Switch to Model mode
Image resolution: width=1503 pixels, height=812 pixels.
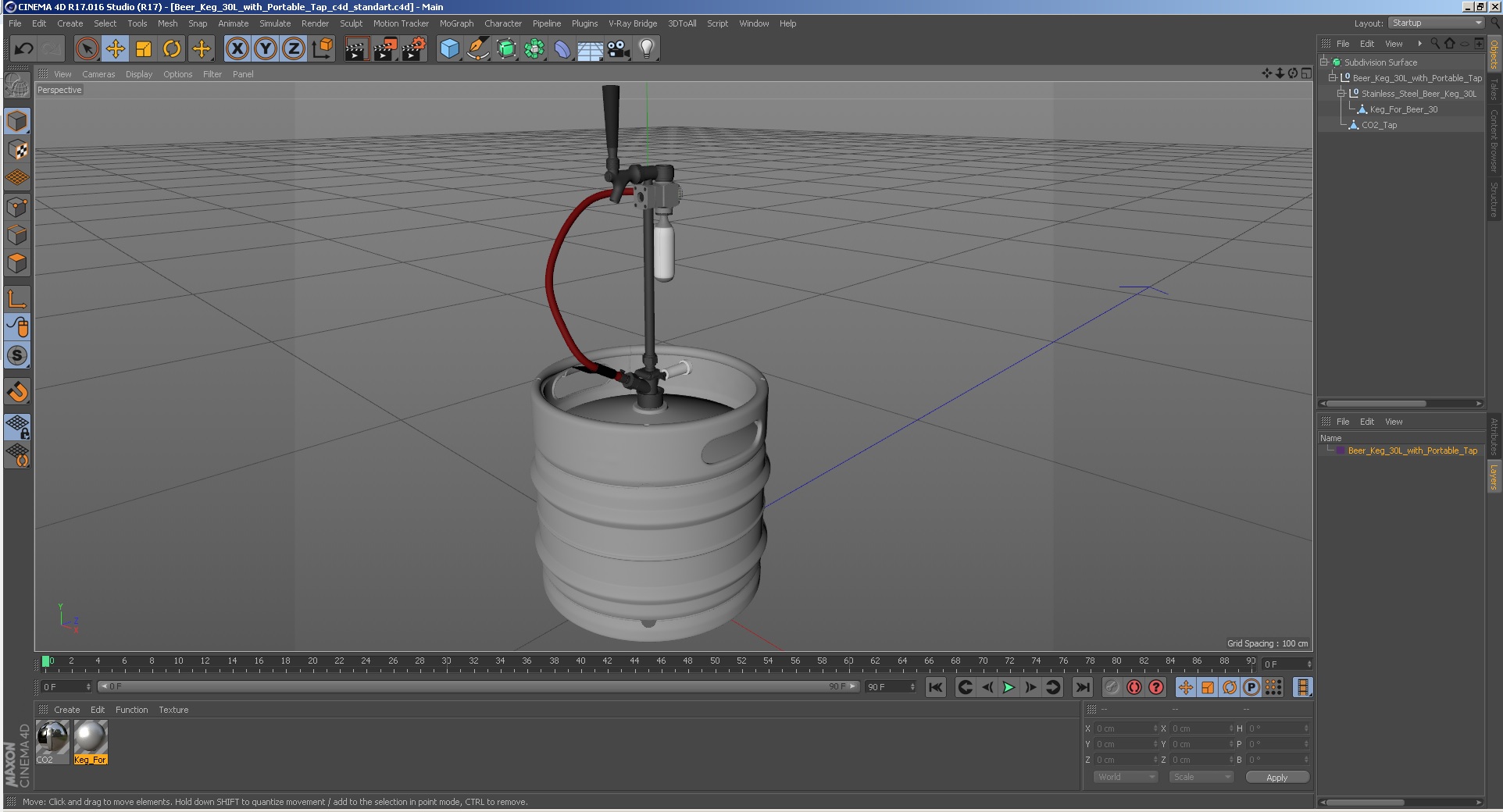click(x=17, y=121)
